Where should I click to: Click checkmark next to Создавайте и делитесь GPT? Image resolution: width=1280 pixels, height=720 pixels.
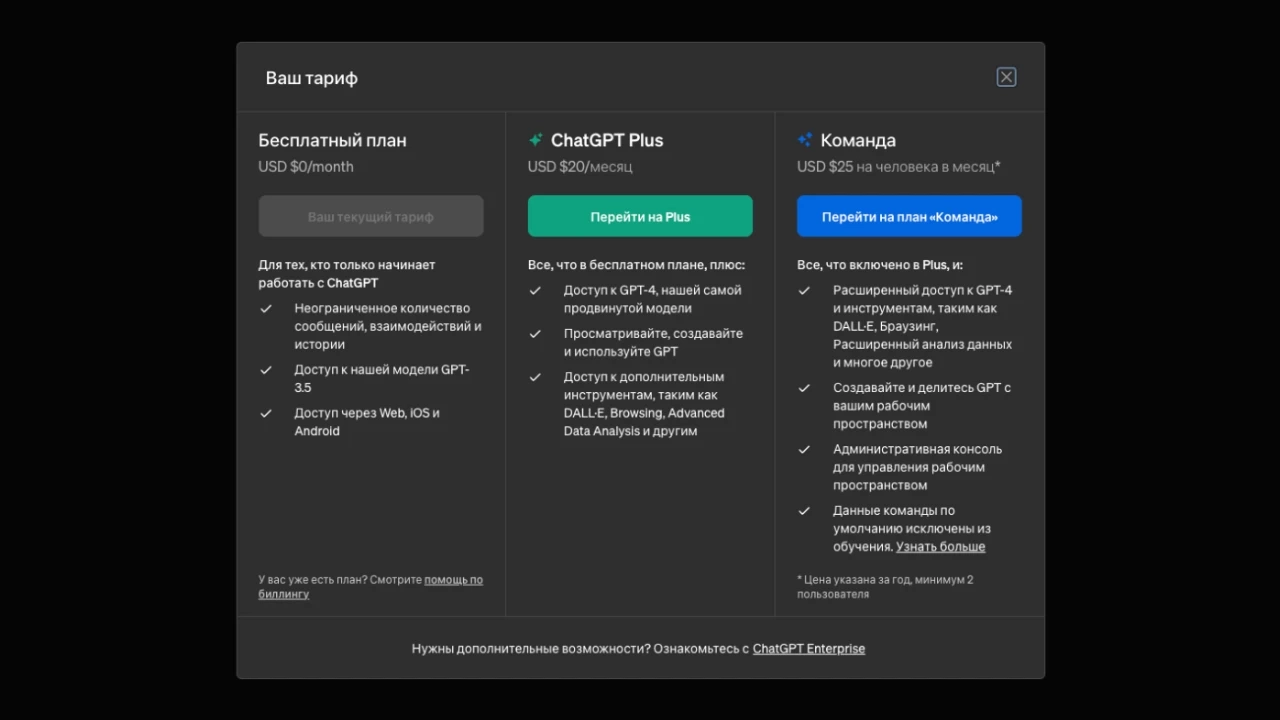point(804,388)
